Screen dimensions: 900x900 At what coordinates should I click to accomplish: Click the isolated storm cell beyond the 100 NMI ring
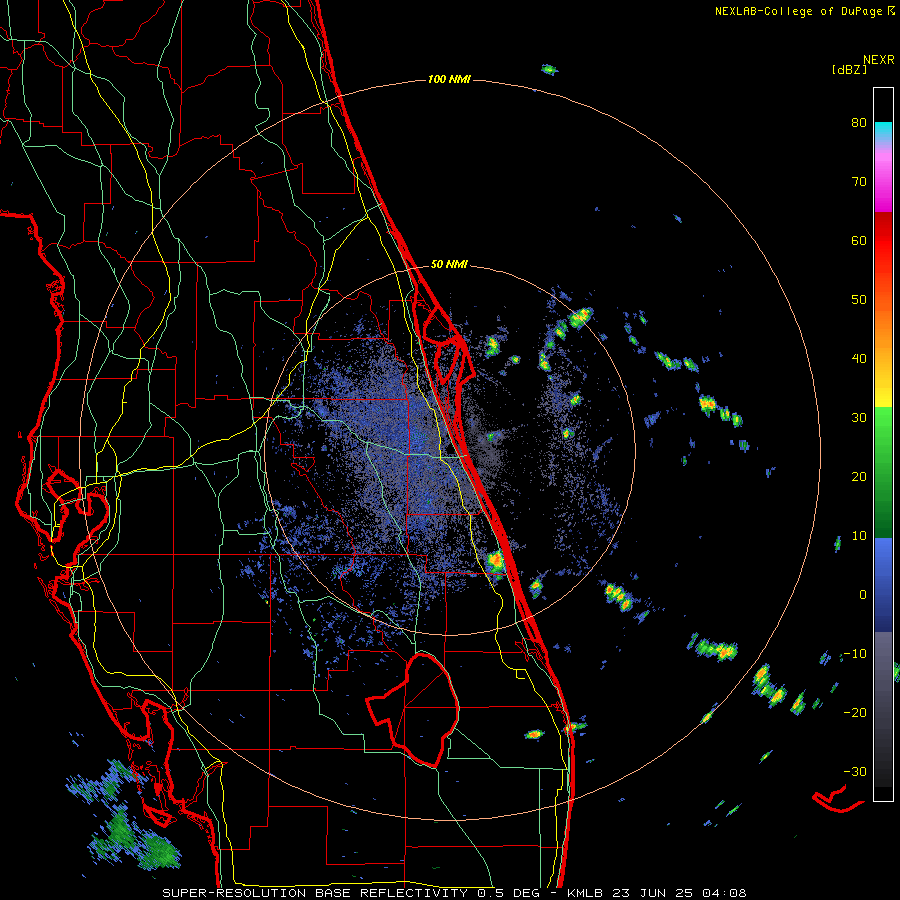click(549, 69)
